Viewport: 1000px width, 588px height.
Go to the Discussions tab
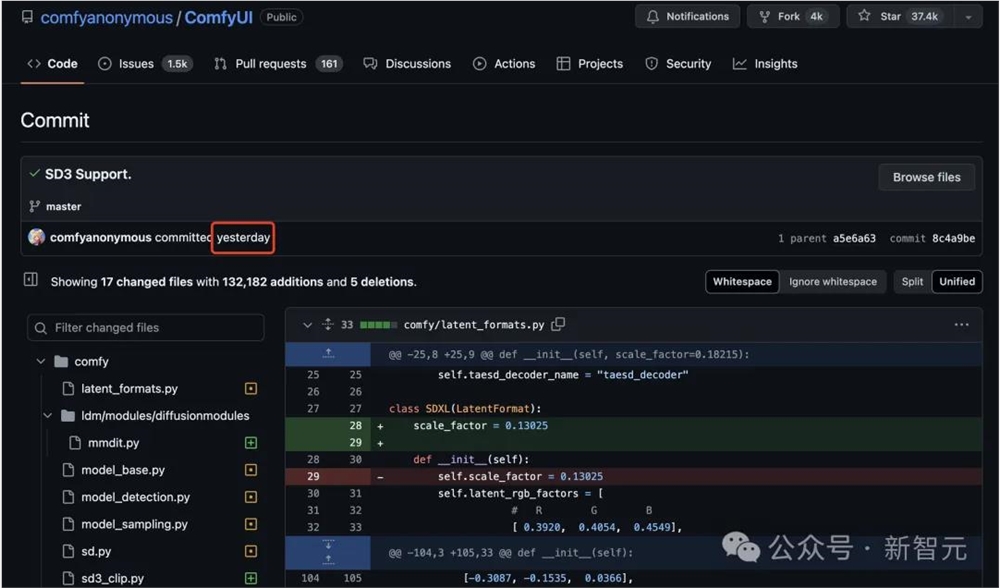(x=407, y=64)
